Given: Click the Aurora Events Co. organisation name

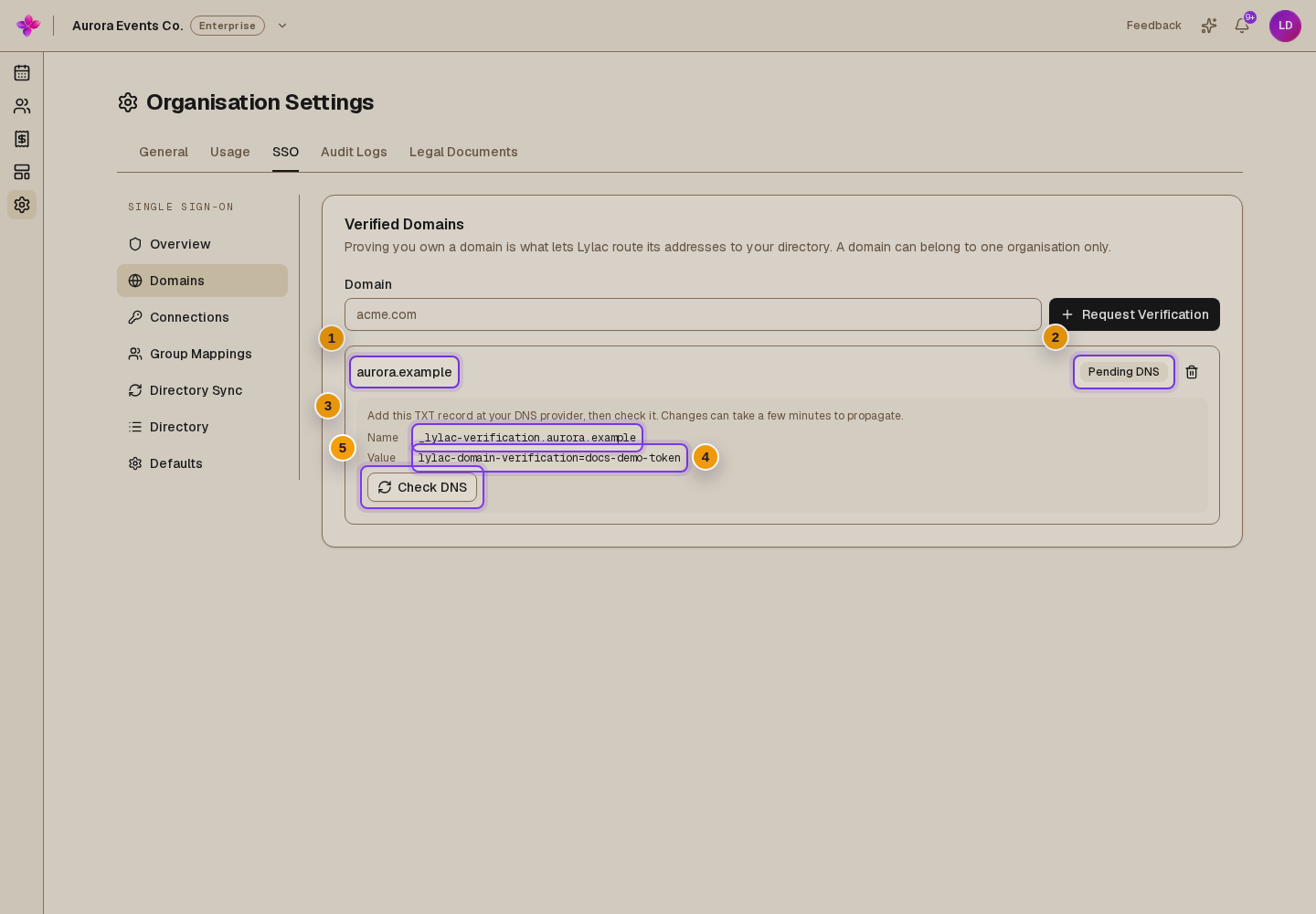Looking at the screenshot, I should coord(128,26).
